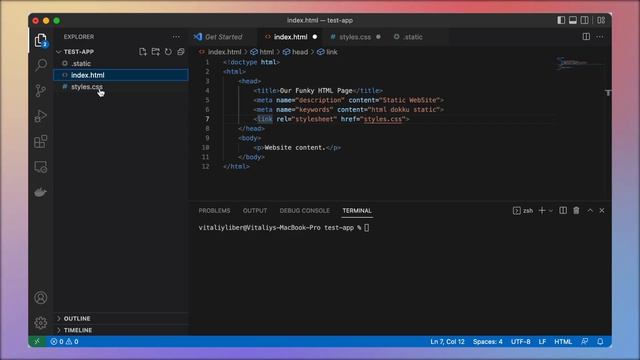Place cursor on Website content line
640x360 pixels.
click(297, 148)
